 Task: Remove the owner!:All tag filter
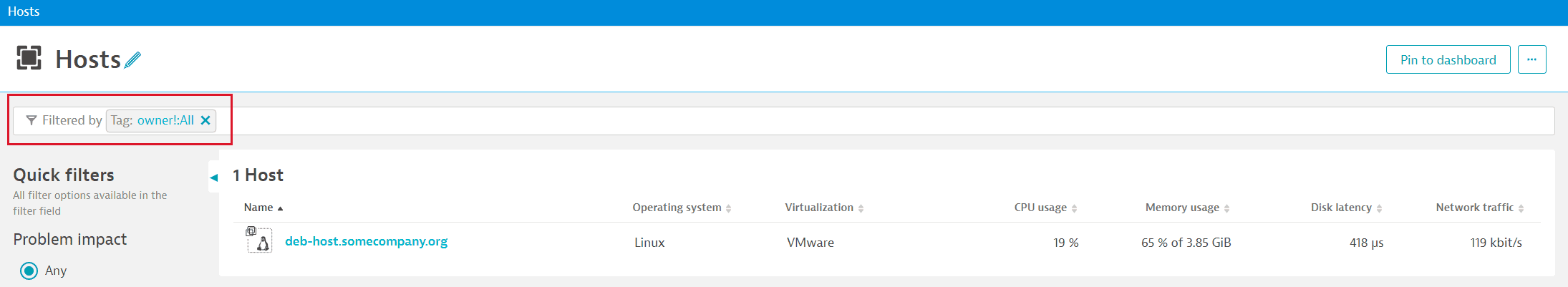(x=205, y=120)
